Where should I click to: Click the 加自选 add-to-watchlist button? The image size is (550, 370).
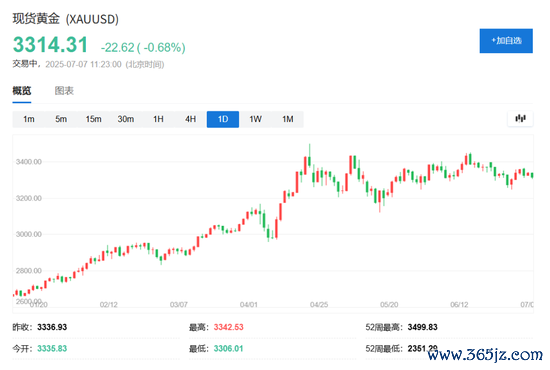coord(506,41)
